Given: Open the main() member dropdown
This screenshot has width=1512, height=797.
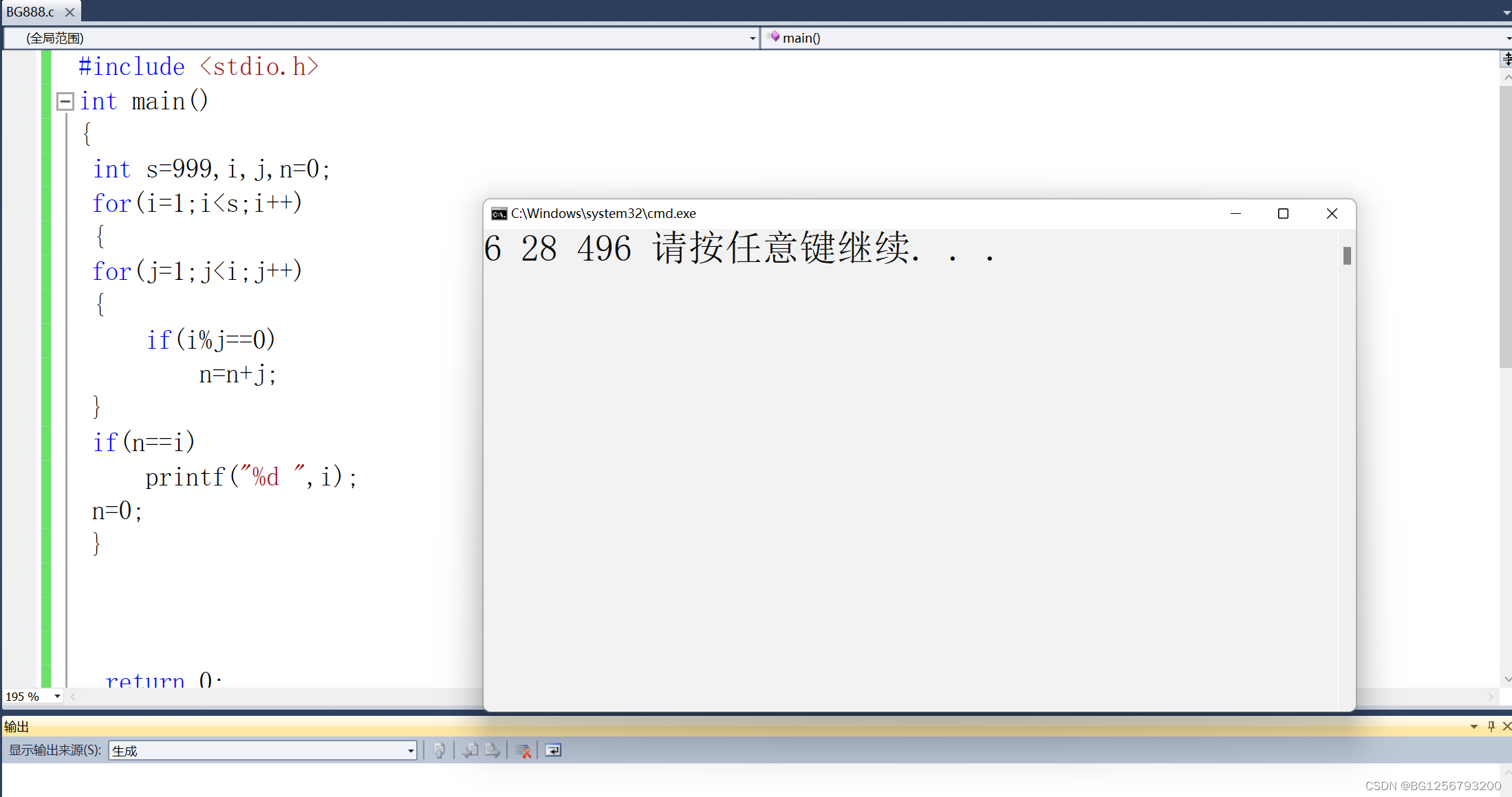Looking at the screenshot, I should pyautogui.click(x=1136, y=38).
